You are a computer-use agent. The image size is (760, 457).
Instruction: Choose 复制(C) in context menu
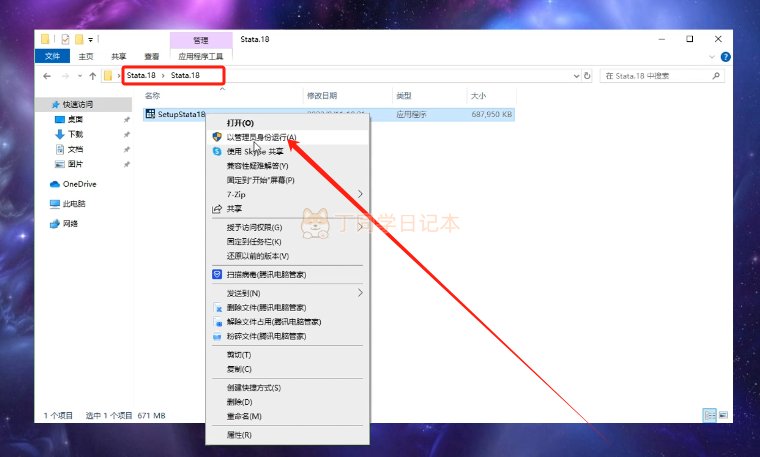tap(287, 369)
